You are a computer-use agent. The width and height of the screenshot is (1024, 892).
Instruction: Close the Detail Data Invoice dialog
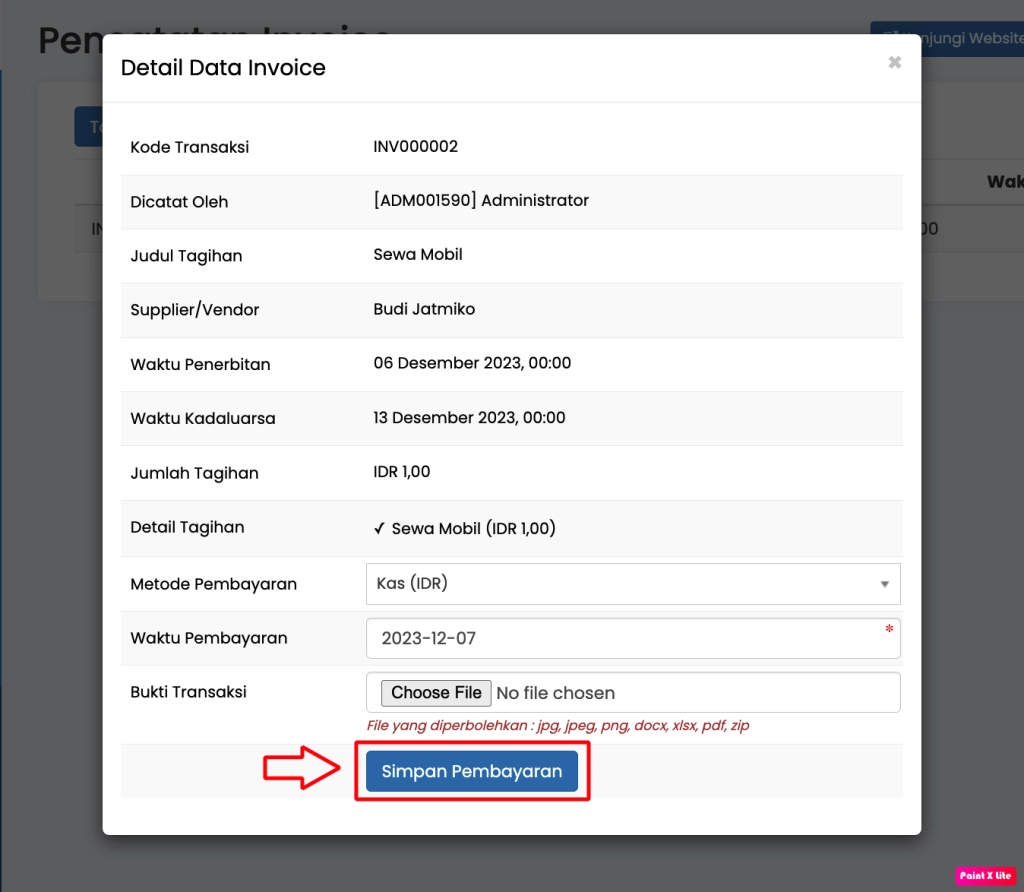pyautogui.click(x=894, y=62)
